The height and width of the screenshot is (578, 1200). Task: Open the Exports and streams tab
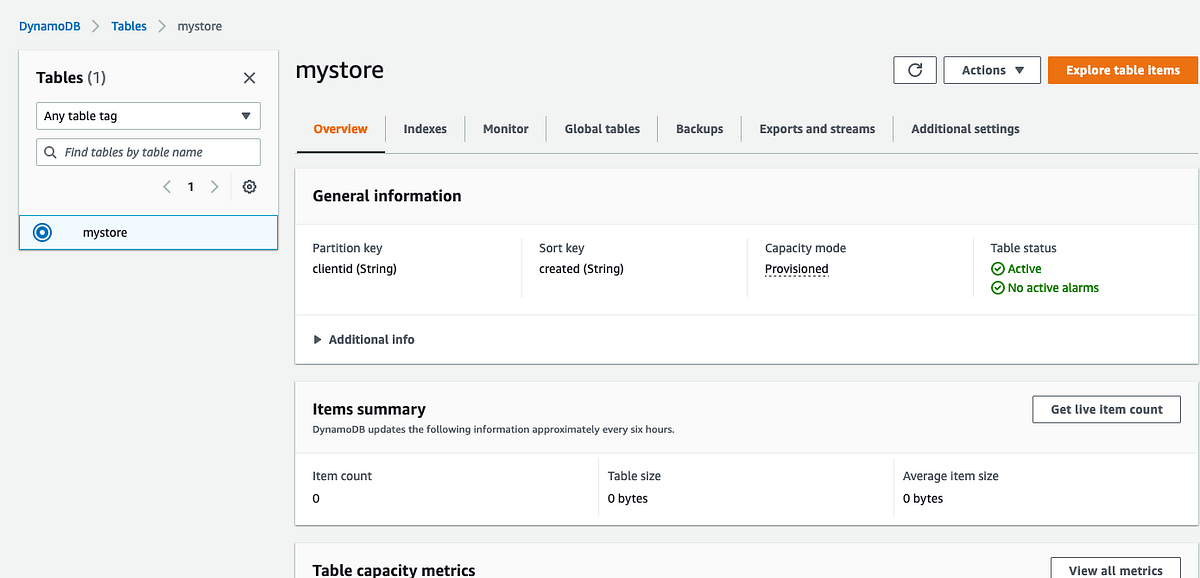817,128
